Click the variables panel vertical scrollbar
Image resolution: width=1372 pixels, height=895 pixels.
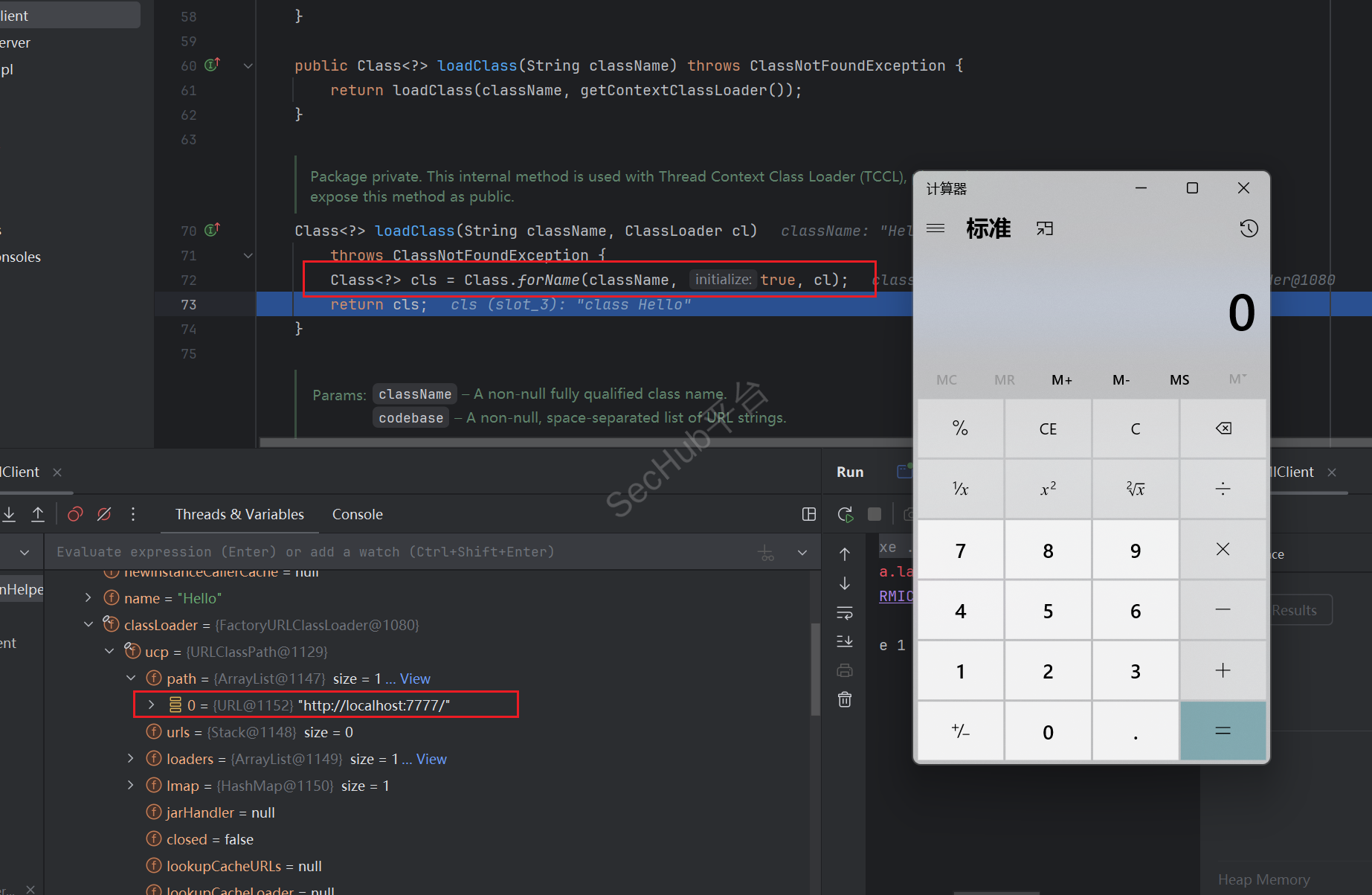click(815, 670)
